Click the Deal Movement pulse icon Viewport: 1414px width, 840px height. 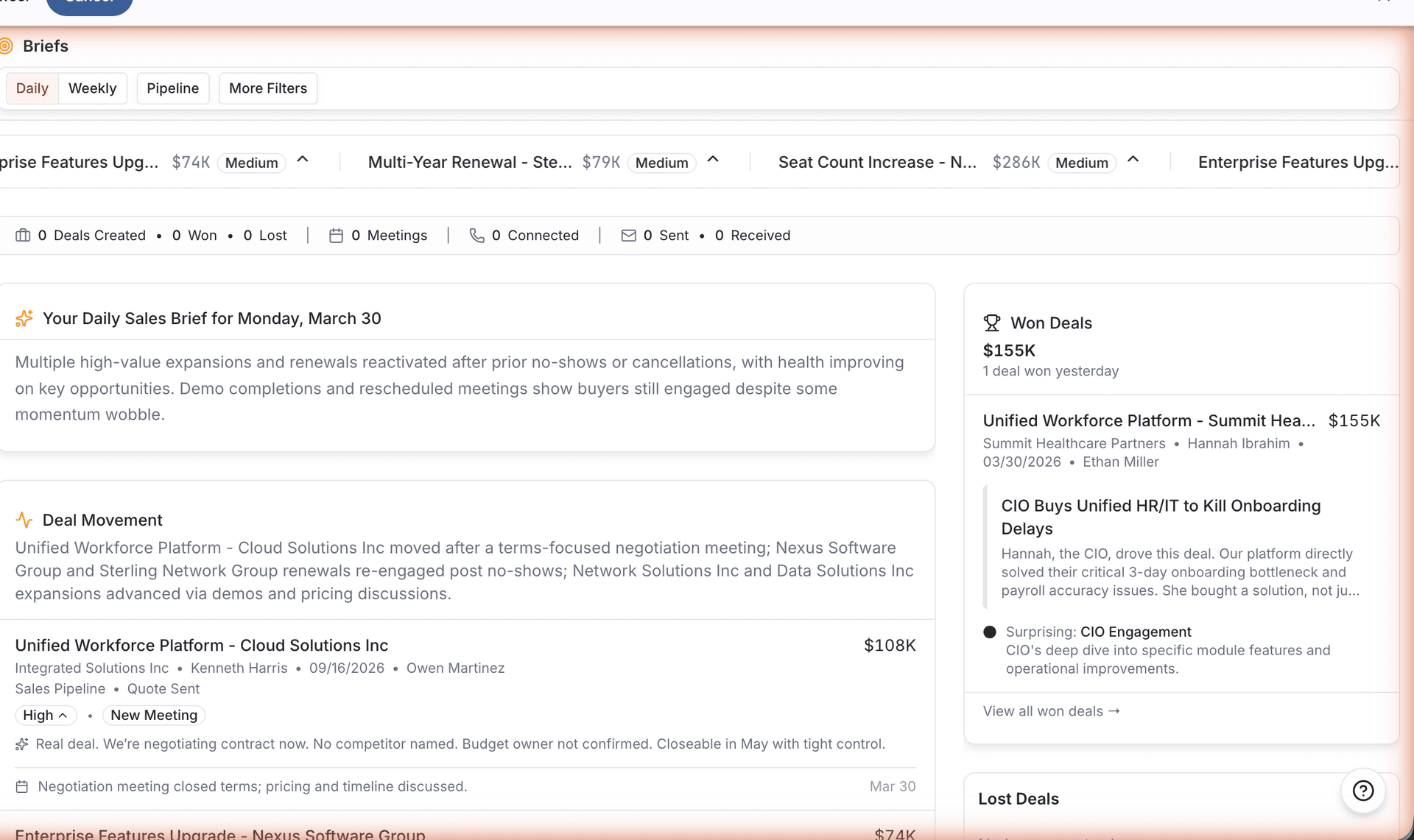(24, 520)
